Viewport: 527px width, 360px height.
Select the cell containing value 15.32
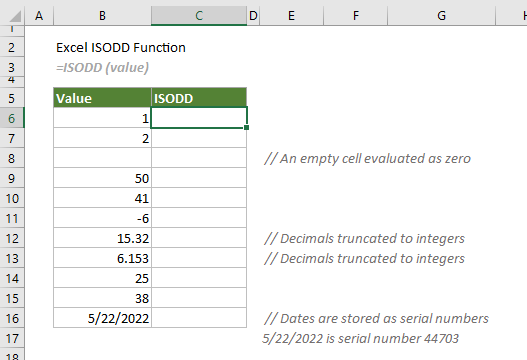pos(103,238)
